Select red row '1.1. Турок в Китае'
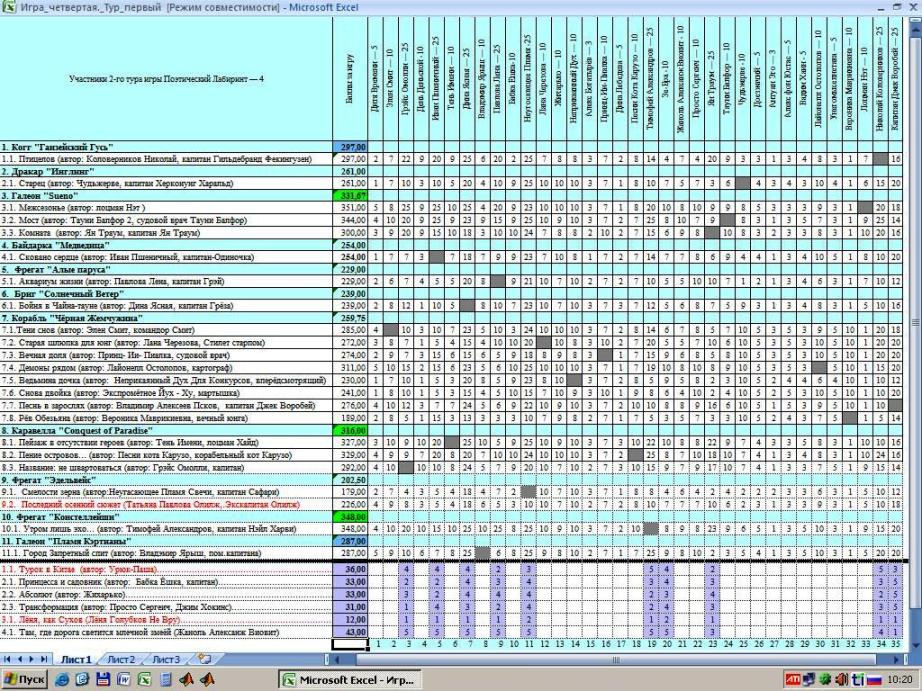Viewport: 922px width, 691px height. coord(166,569)
